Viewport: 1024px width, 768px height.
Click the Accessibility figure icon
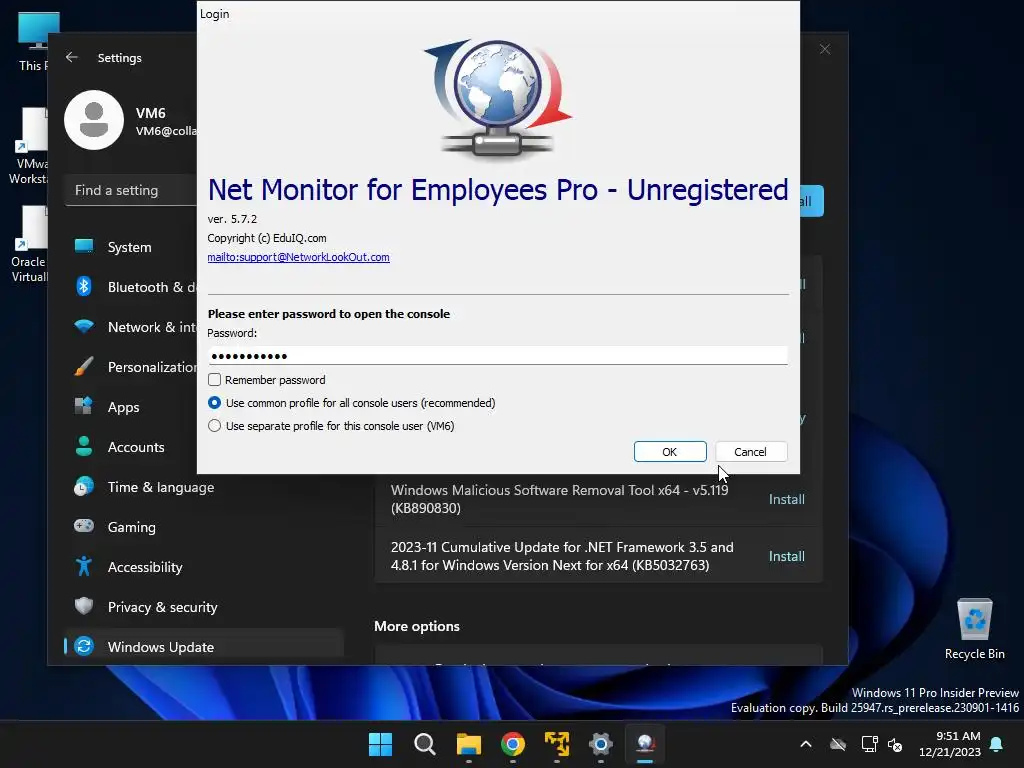pyautogui.click(x=84, y=566)
